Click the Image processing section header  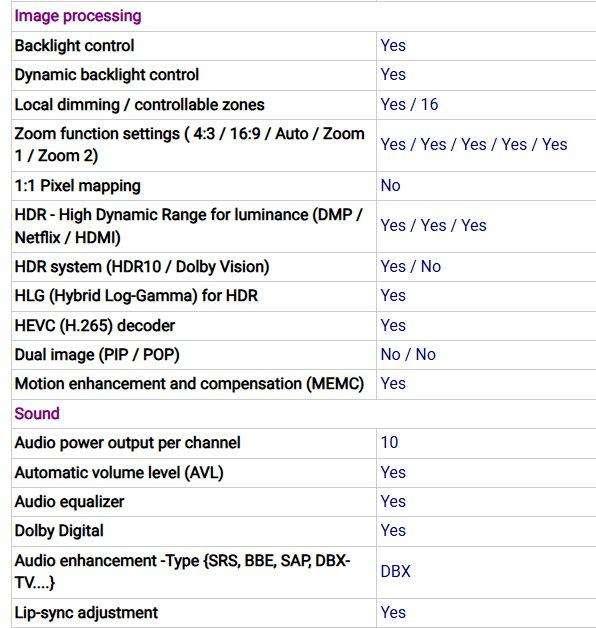pyautogui.click(x=78, y=16)
